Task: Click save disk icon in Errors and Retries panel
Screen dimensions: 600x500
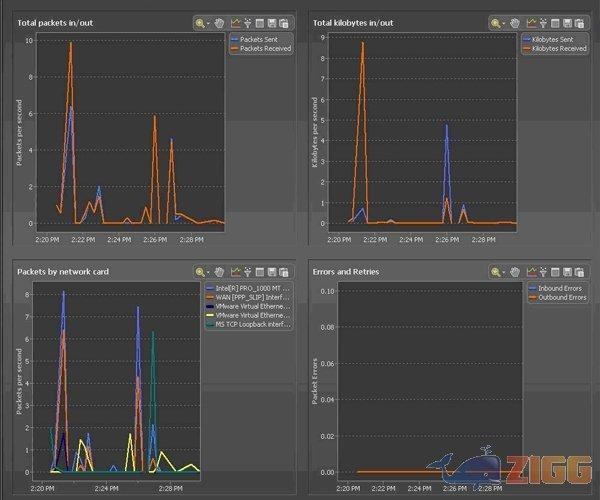Action: [568, 271]
